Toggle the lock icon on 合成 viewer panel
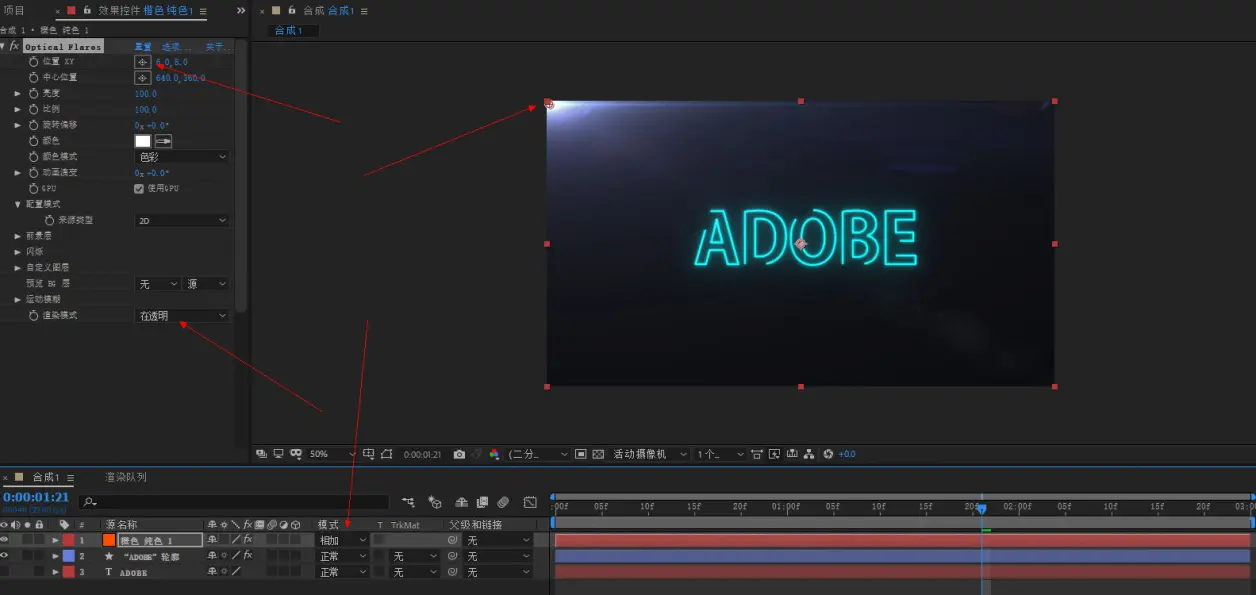This screenshot has height=595, width=1256. pos(291,11)
